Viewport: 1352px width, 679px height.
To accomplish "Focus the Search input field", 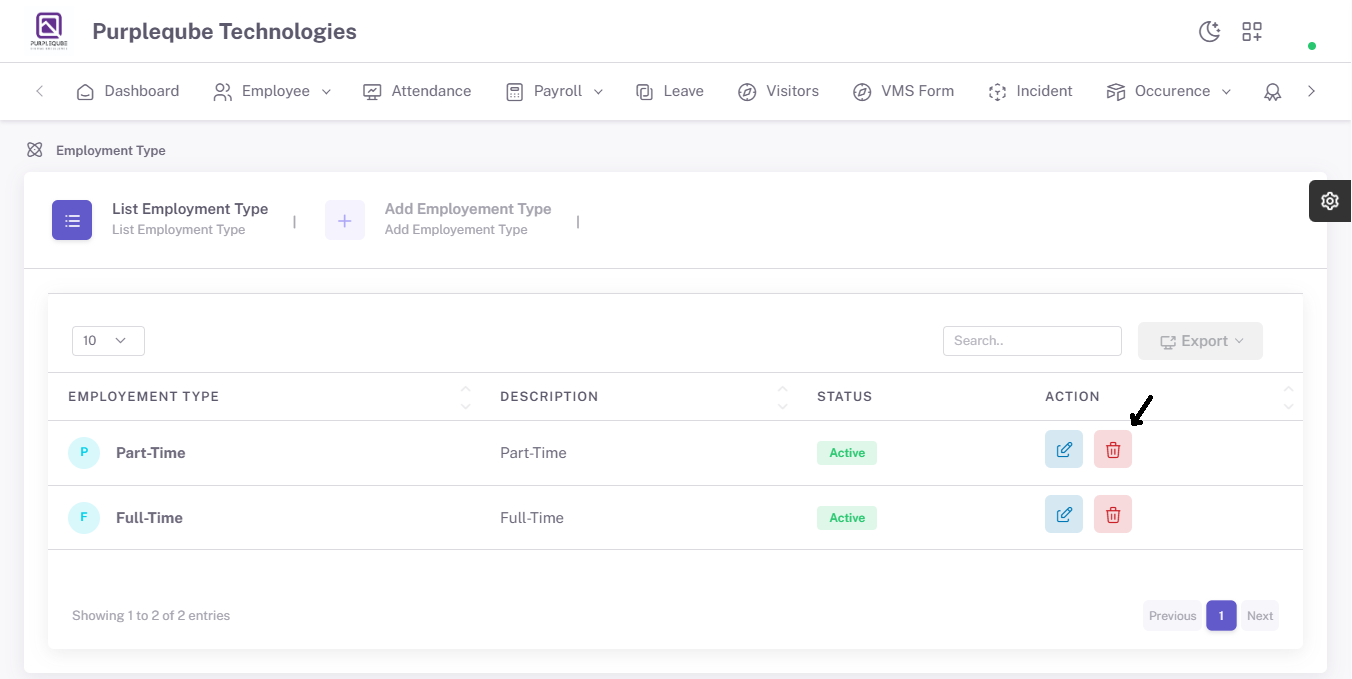I will pyautogui.click(x=1032, y=341).
